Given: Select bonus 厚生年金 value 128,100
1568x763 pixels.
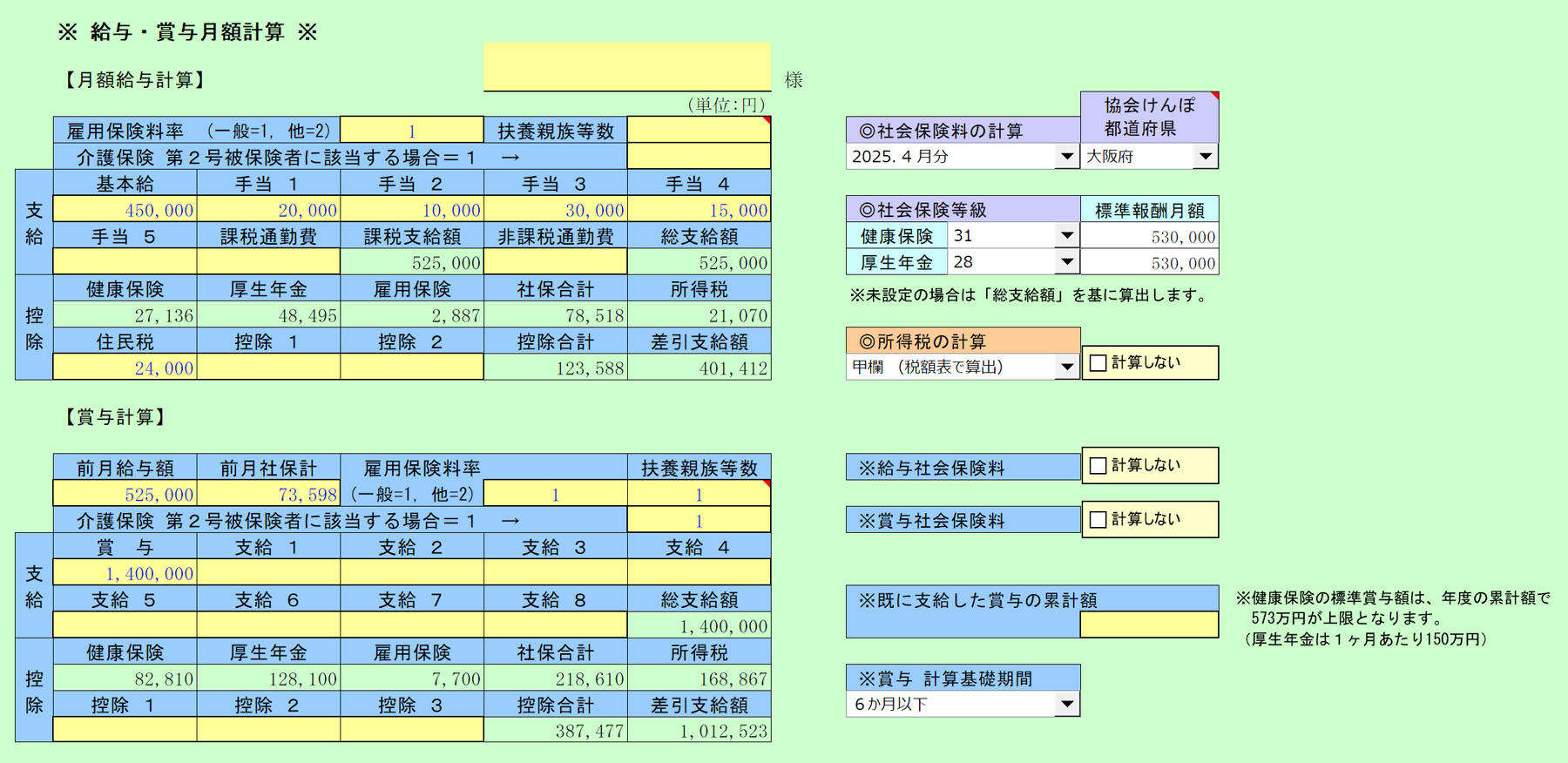Looking at the screenshot, I should (268, 679).
